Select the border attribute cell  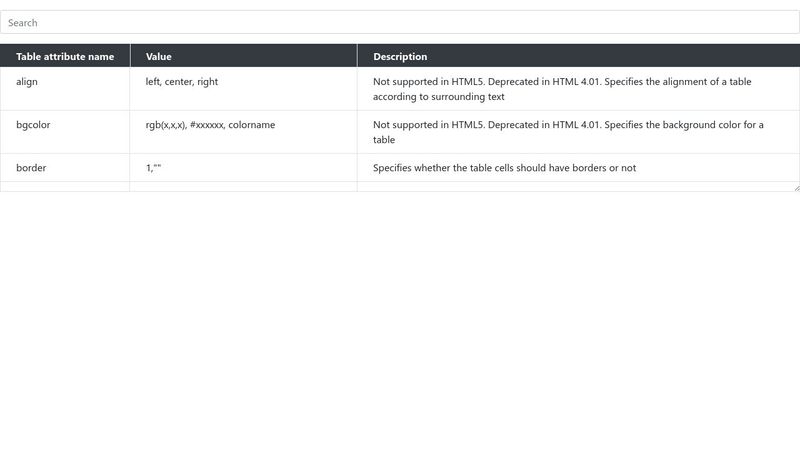[65, 168]
